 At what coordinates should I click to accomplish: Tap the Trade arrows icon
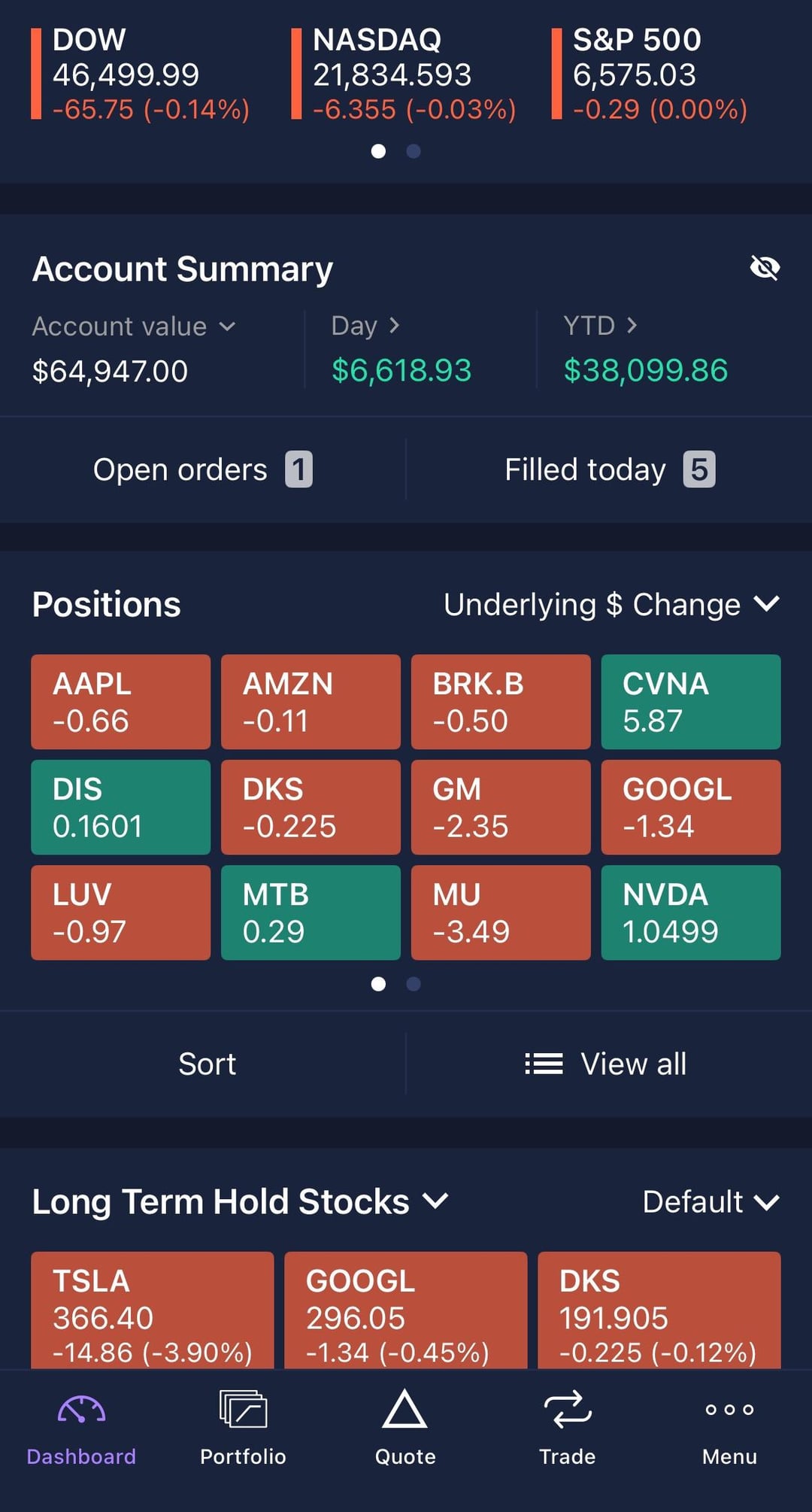[567, 1410]
